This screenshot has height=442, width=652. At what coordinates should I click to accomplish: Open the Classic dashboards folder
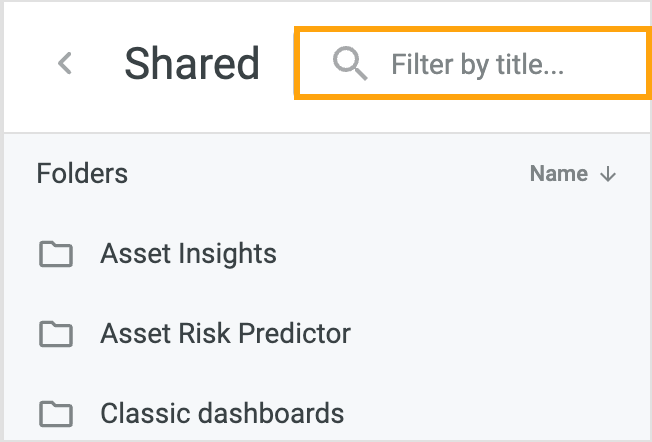pyautogui.click(x=222, y=413)
